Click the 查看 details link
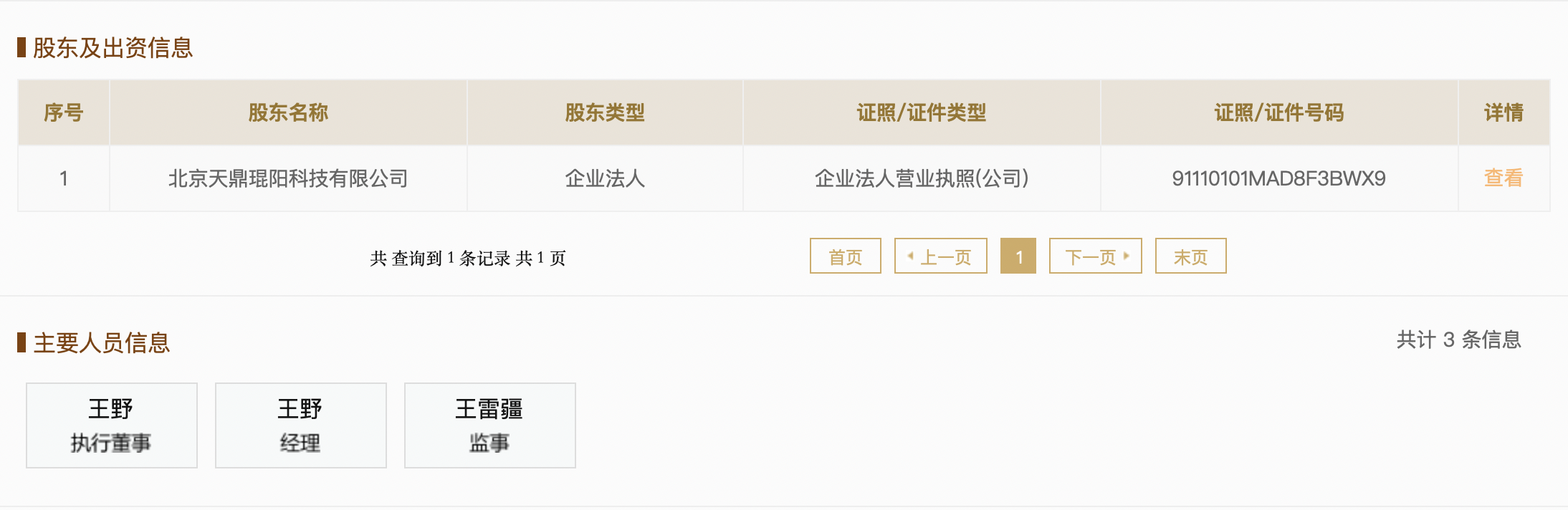The image size is (1568, 510). [1504, 178]
